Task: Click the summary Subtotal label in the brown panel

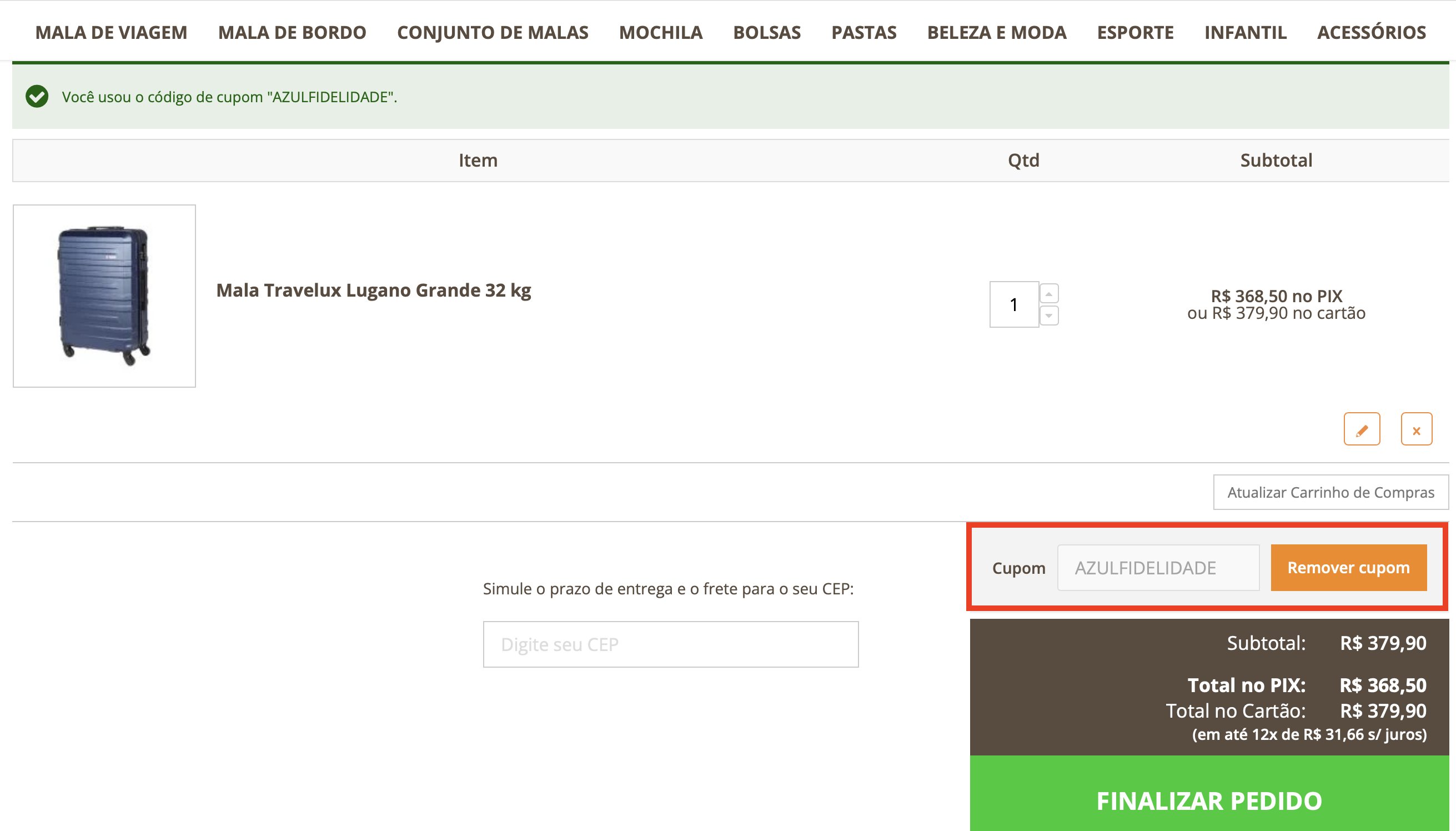Action: coord(1266,643)
